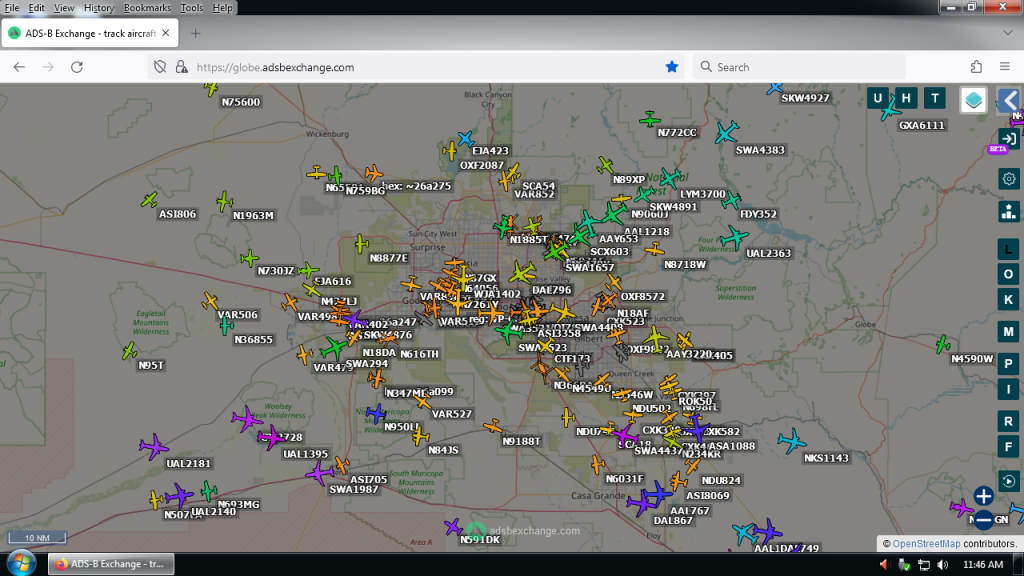Screen dimensions: 1024x576
Task: Toggle the K map option
Action: click(1008, 300)
